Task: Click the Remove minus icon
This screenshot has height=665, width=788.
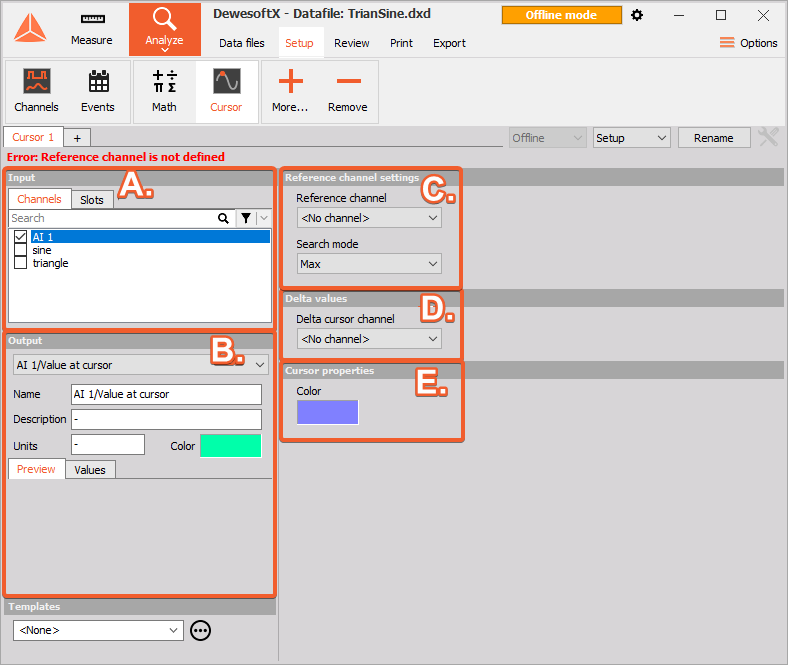Action: 348,91
